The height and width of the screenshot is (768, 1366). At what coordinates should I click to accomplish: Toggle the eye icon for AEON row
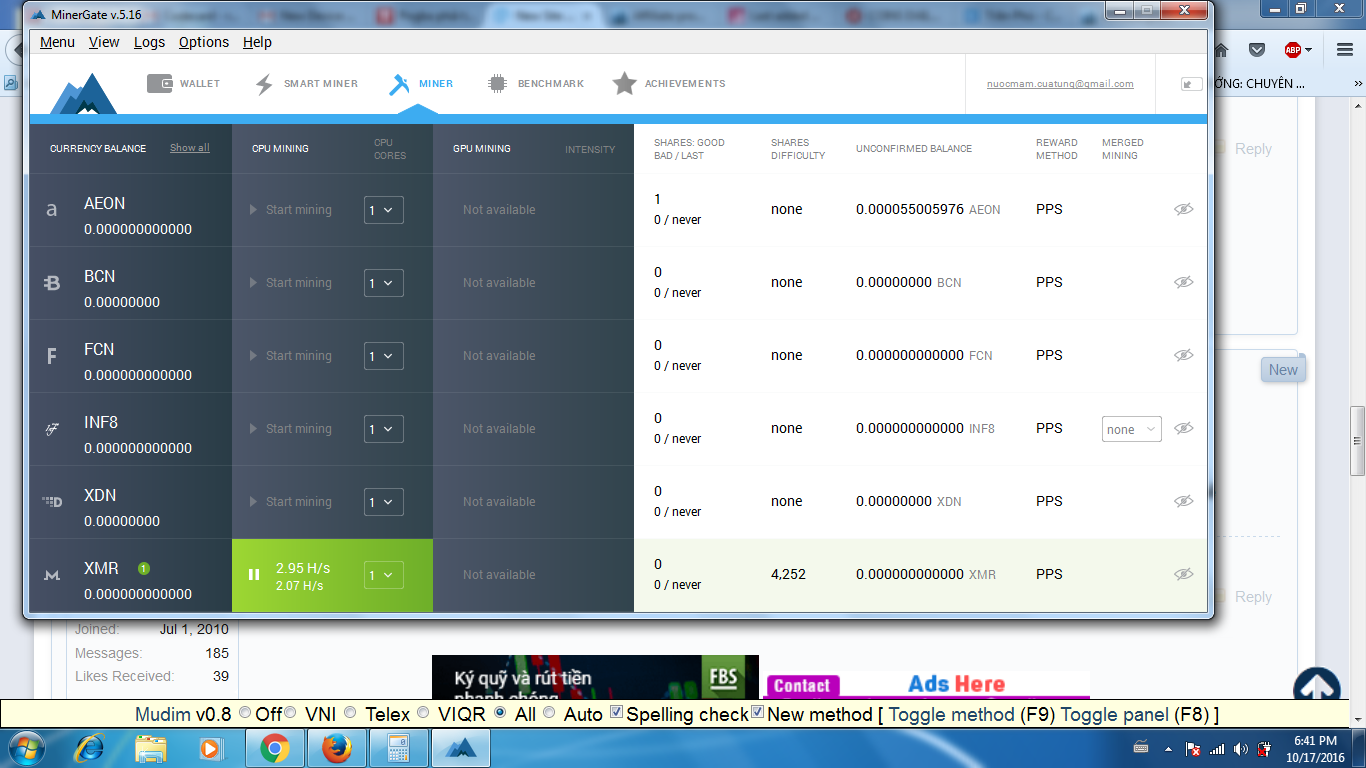pos(1184,209)
